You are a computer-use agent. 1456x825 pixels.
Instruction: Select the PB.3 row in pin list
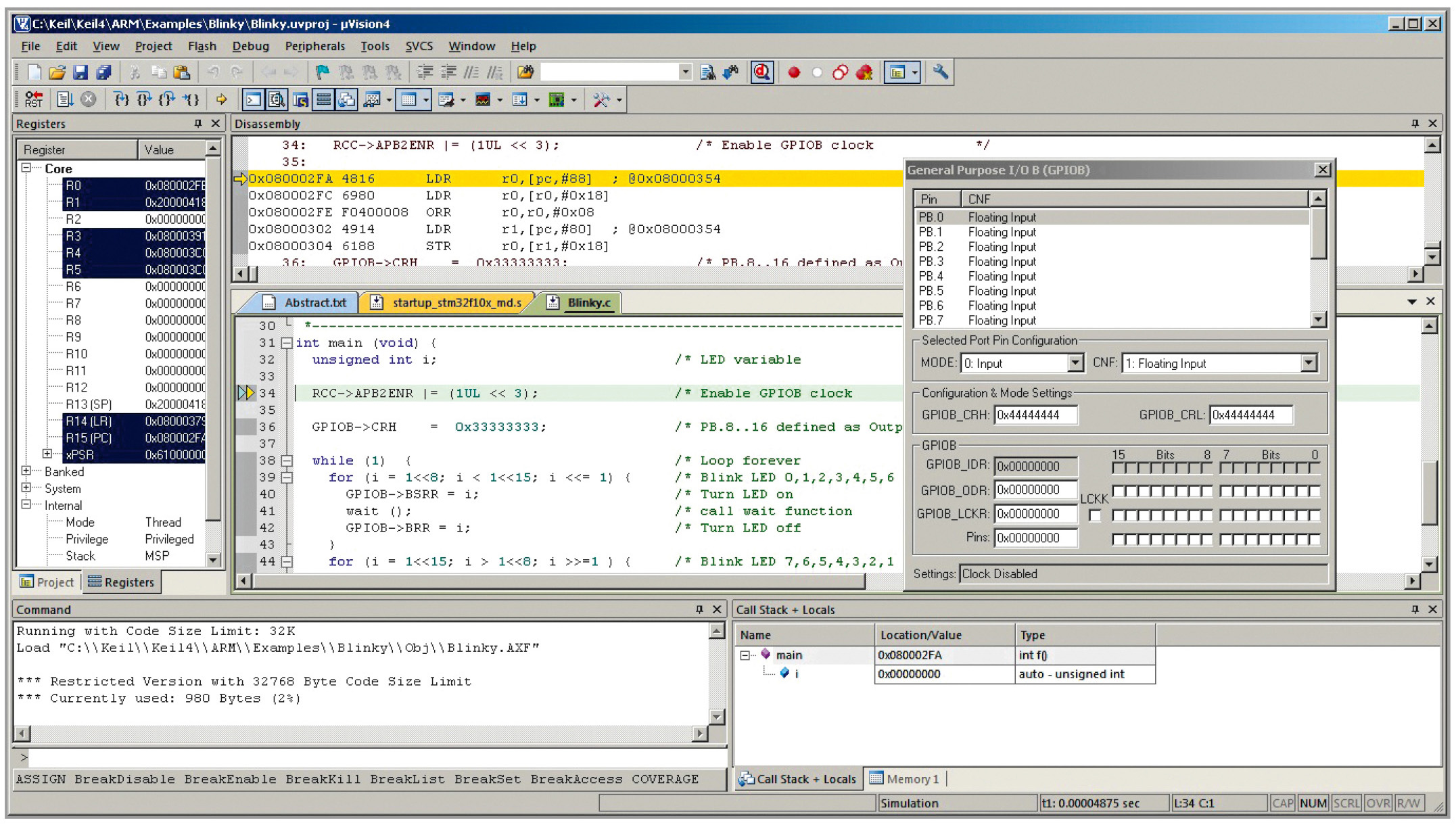tap(1001, 262)
